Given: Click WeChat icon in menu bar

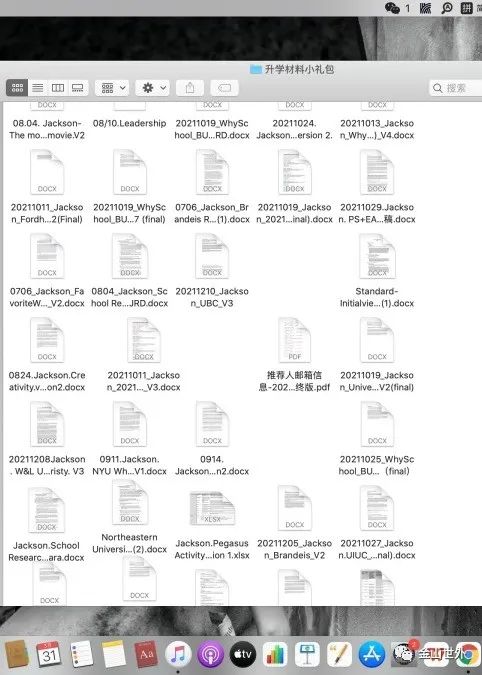Looking at the screenshot, I should 392,8.
